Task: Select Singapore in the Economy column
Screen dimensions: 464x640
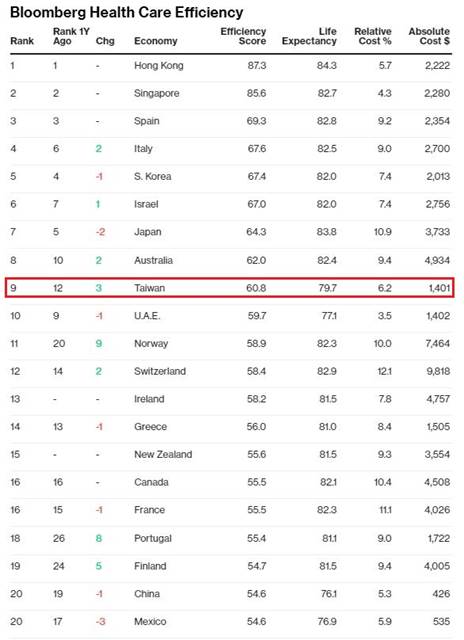Action: [x=157, y=93]
